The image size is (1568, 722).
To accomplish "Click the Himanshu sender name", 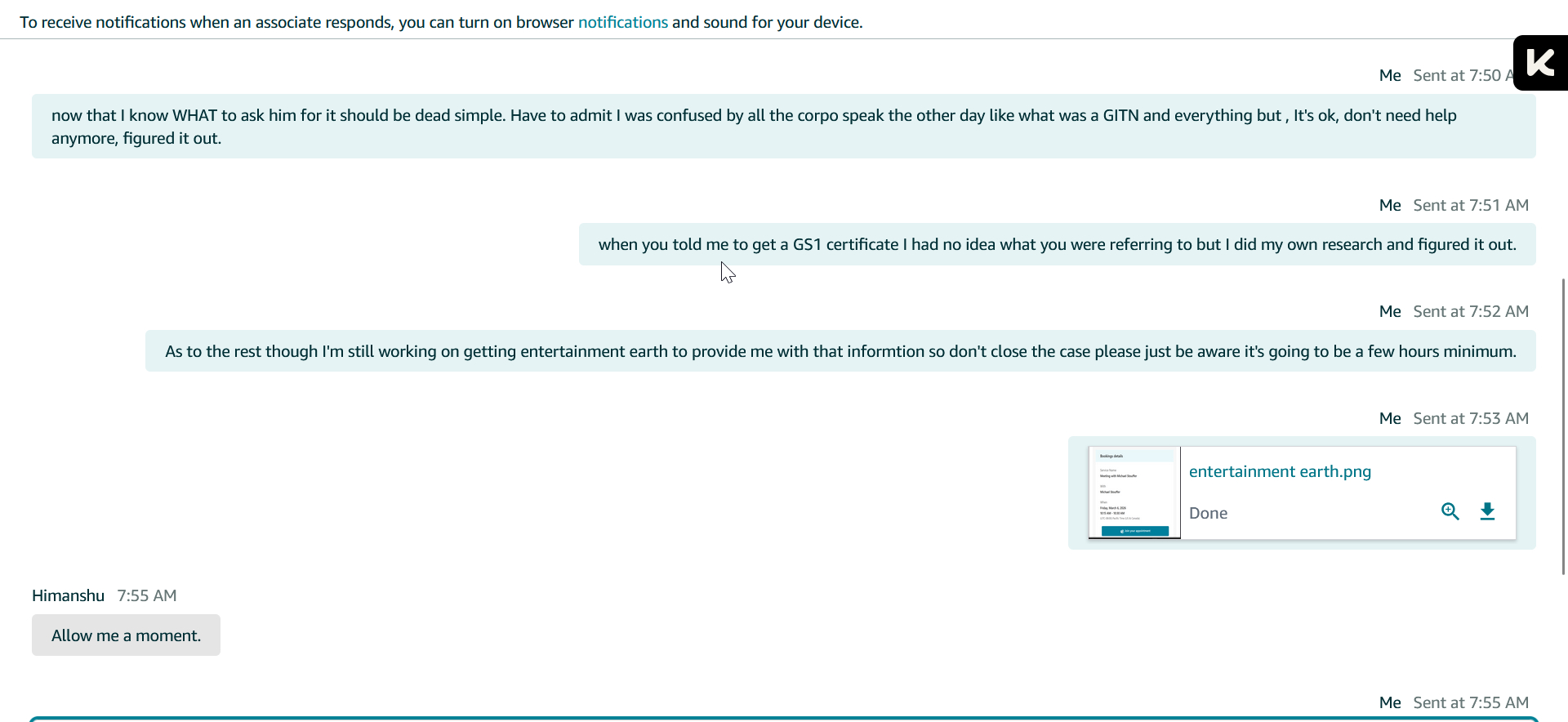I will click(68, 595).
